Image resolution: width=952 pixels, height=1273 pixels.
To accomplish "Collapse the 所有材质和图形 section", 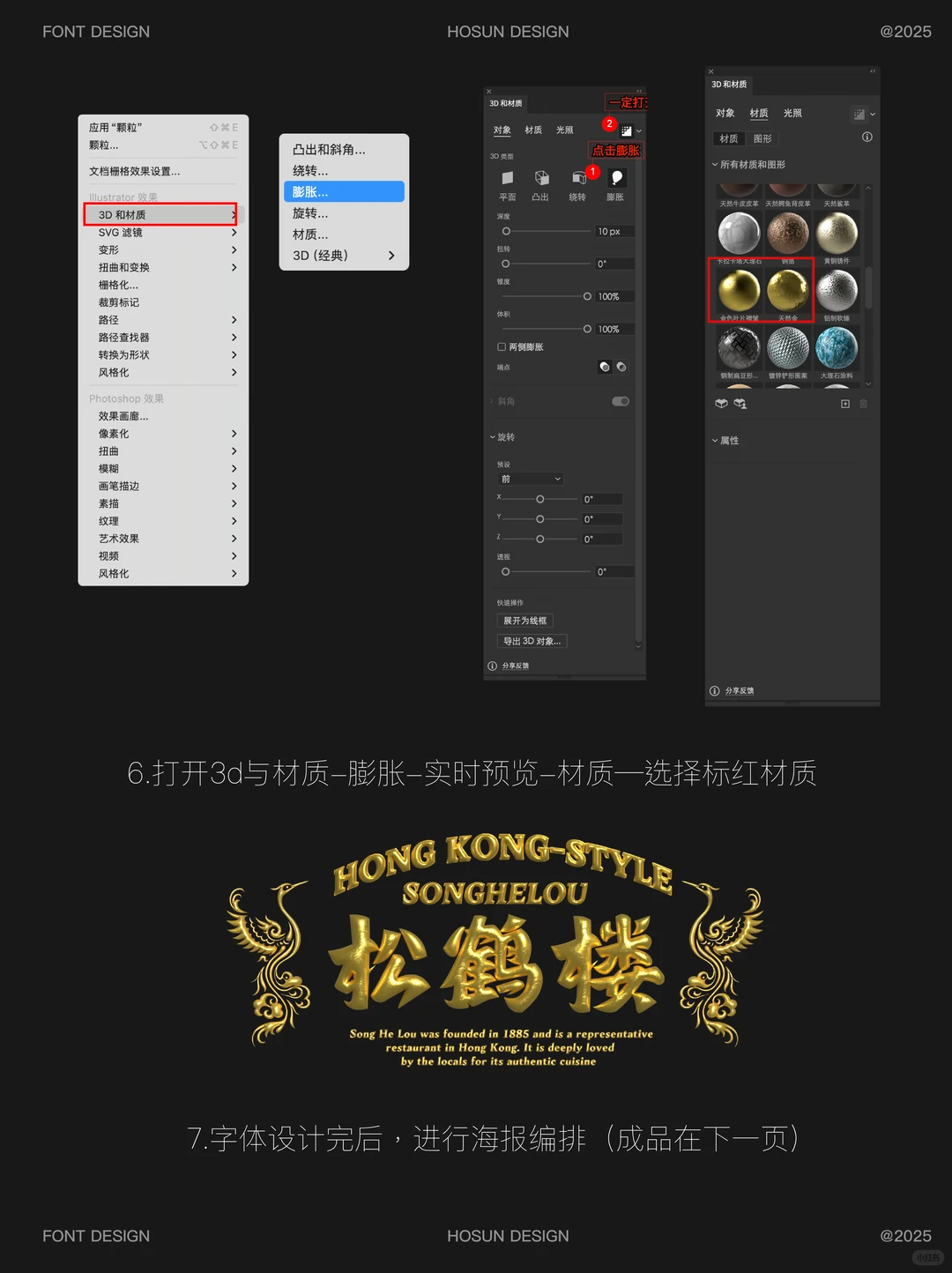I will (x=715, y=165).
